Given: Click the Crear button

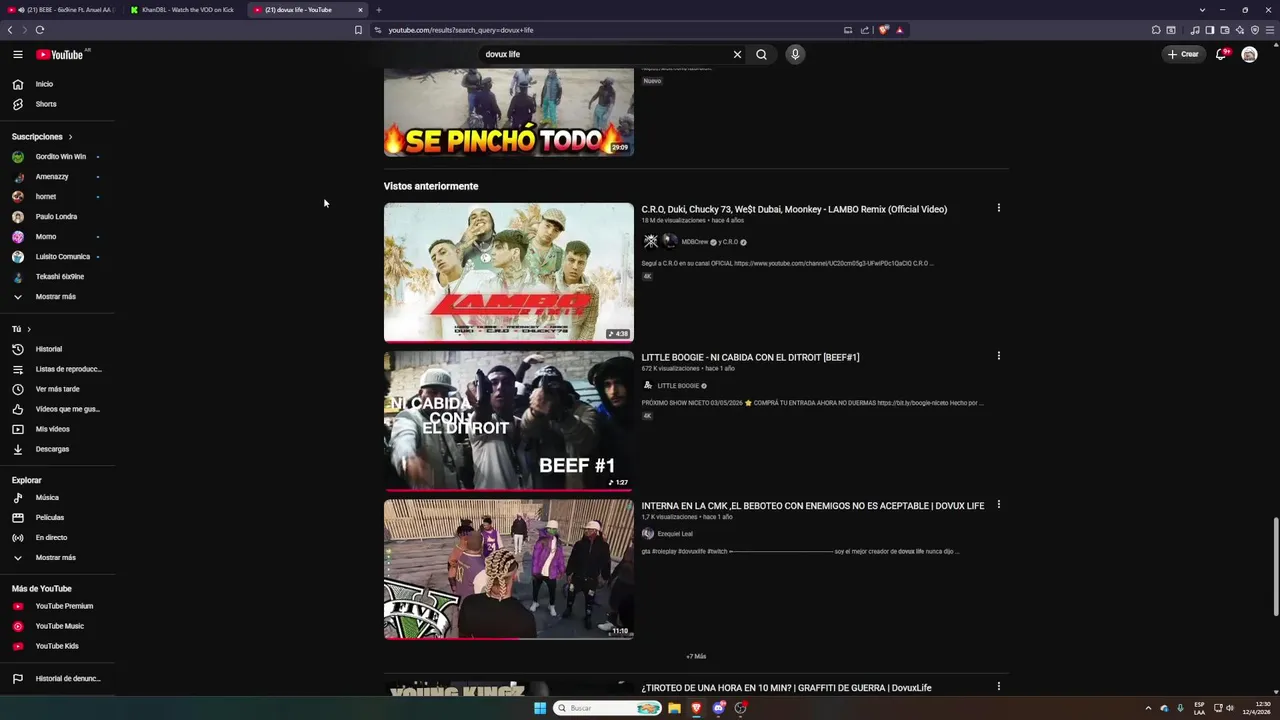Looking at the screenshot, I should [1183, 54].
